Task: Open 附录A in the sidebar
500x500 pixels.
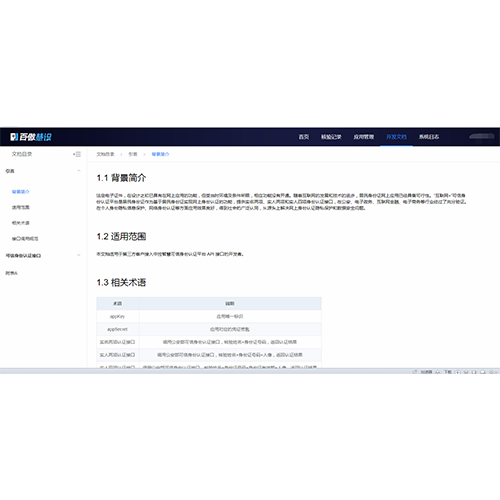Action: click(11, 273)
